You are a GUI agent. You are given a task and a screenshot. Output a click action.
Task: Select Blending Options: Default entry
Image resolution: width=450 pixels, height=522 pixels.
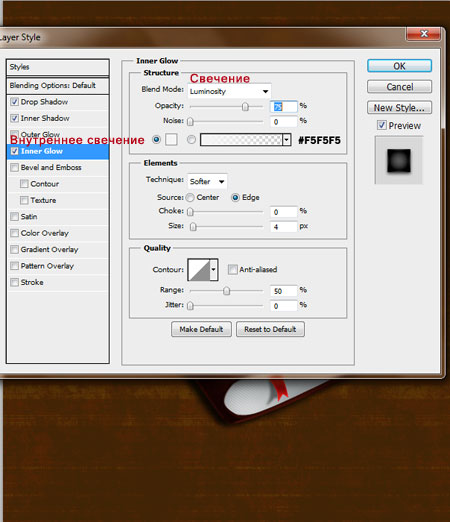pyautogui.click(x=58, y=86)
